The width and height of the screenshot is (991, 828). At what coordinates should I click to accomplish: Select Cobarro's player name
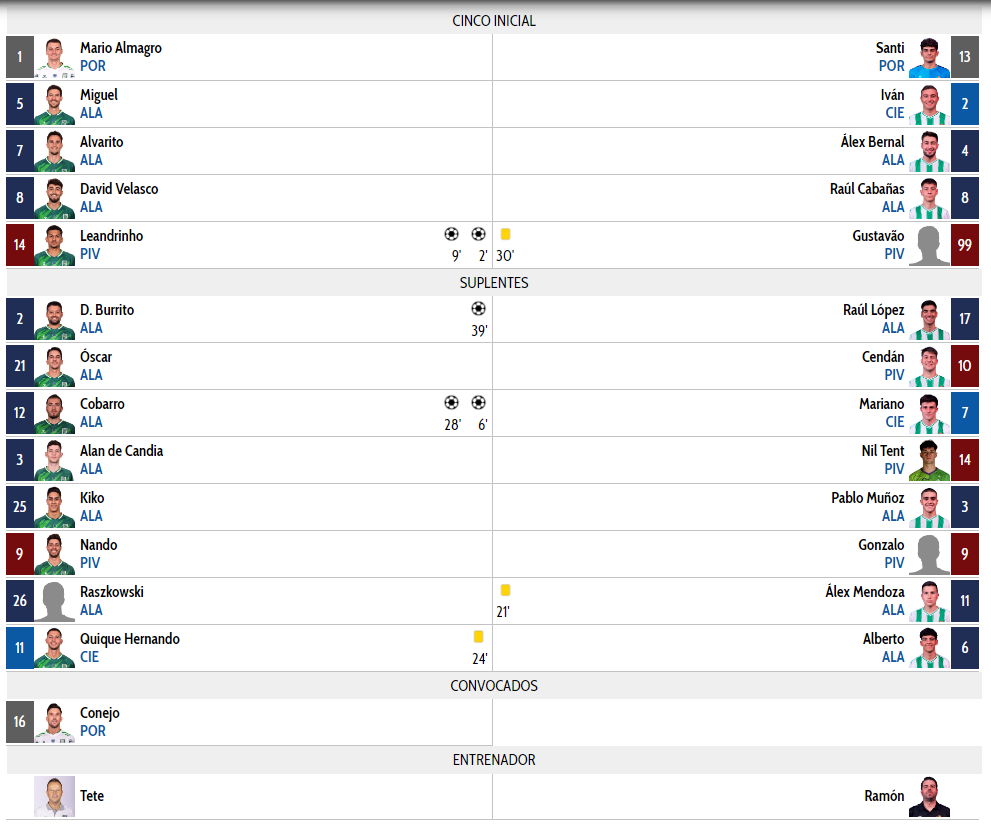click(102, 404)
